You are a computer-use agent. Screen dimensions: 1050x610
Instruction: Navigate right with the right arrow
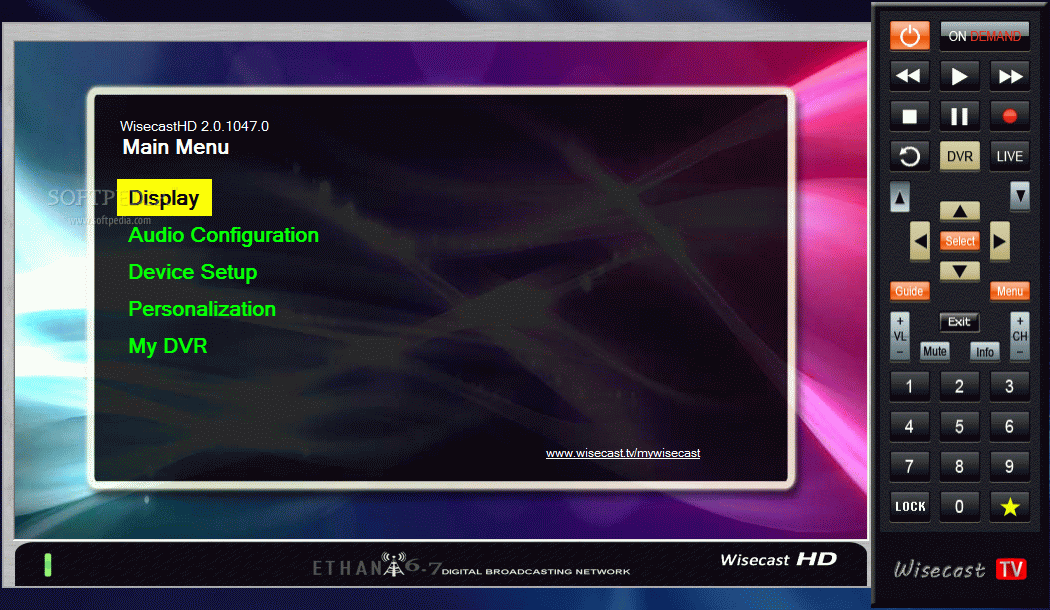tap(1000, 241)
